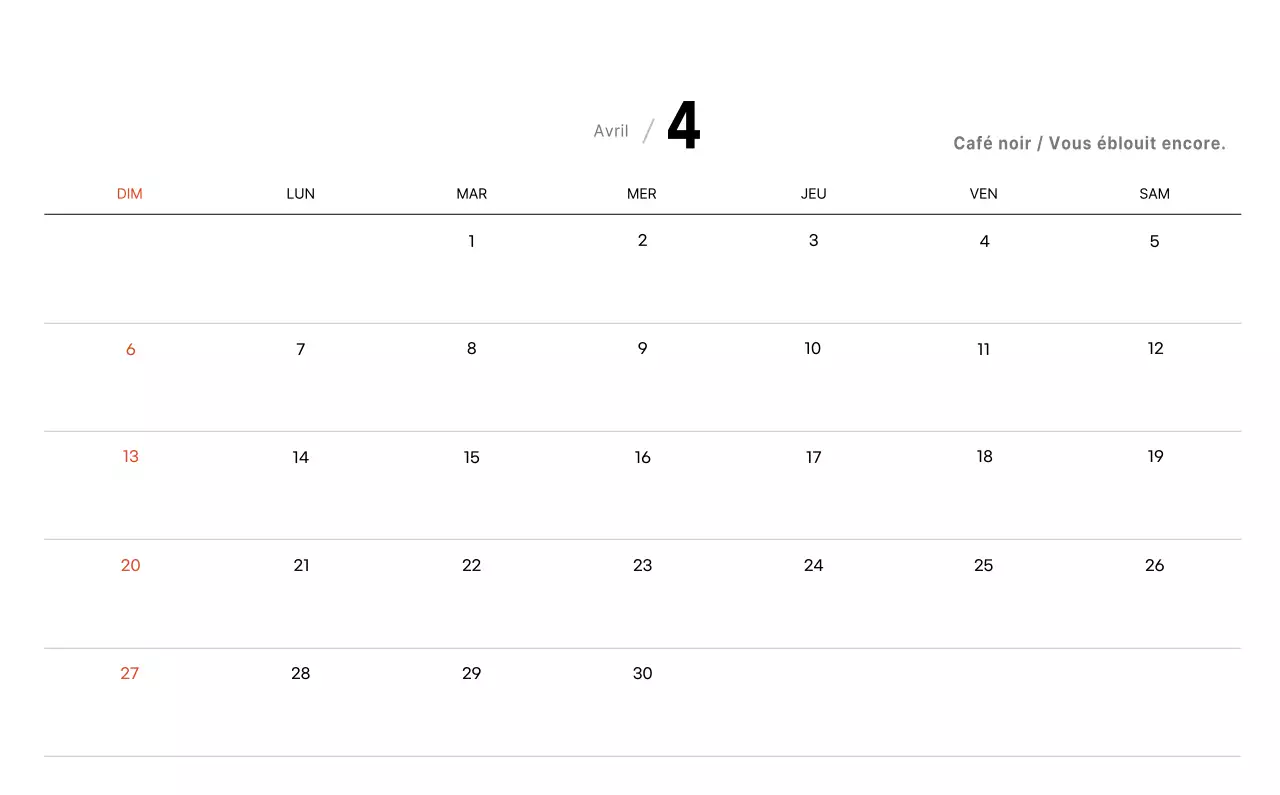Screen dimensions: 1280x795
Task: Click the DIM column header
Action: 130,194
